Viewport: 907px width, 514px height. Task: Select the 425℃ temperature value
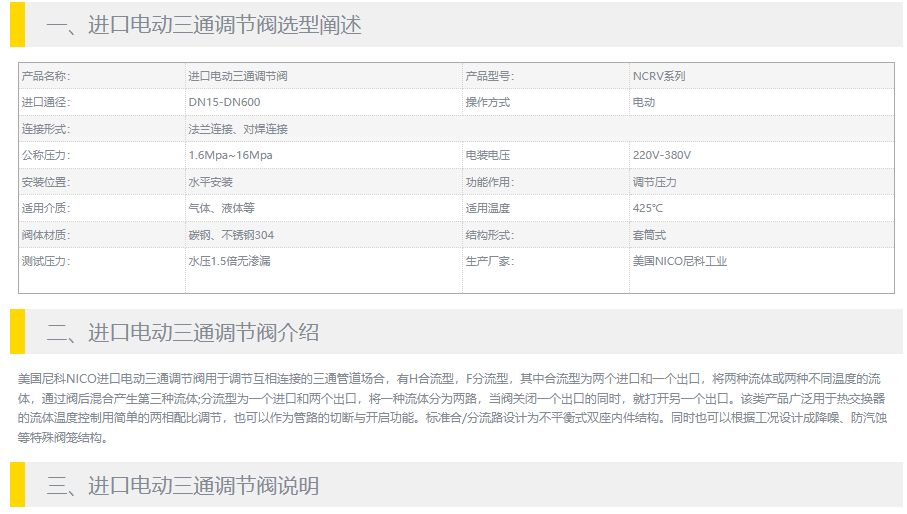coord(647,208)
